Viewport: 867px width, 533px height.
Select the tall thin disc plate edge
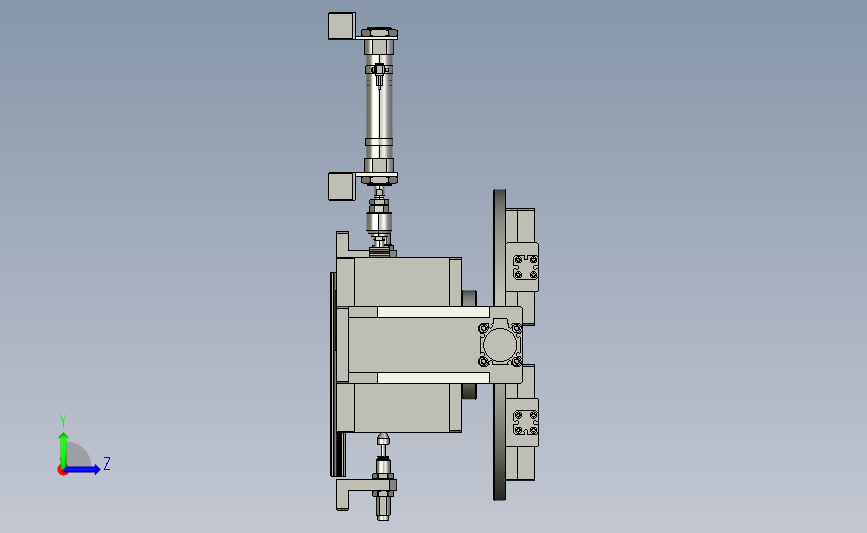click(x=499, y=345)
